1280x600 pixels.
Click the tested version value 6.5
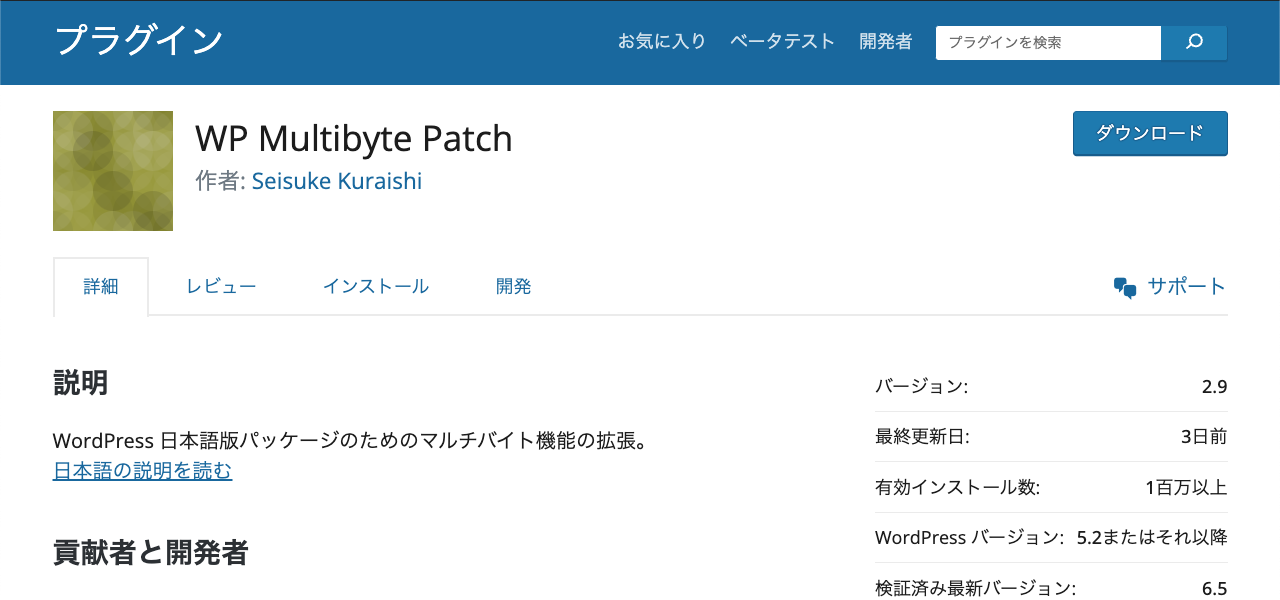1215,589
